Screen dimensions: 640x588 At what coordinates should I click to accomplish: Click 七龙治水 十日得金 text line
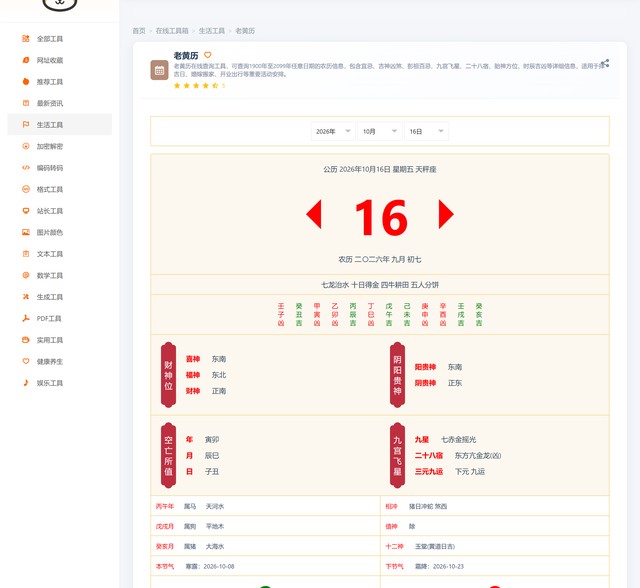(x=380, y=284)
